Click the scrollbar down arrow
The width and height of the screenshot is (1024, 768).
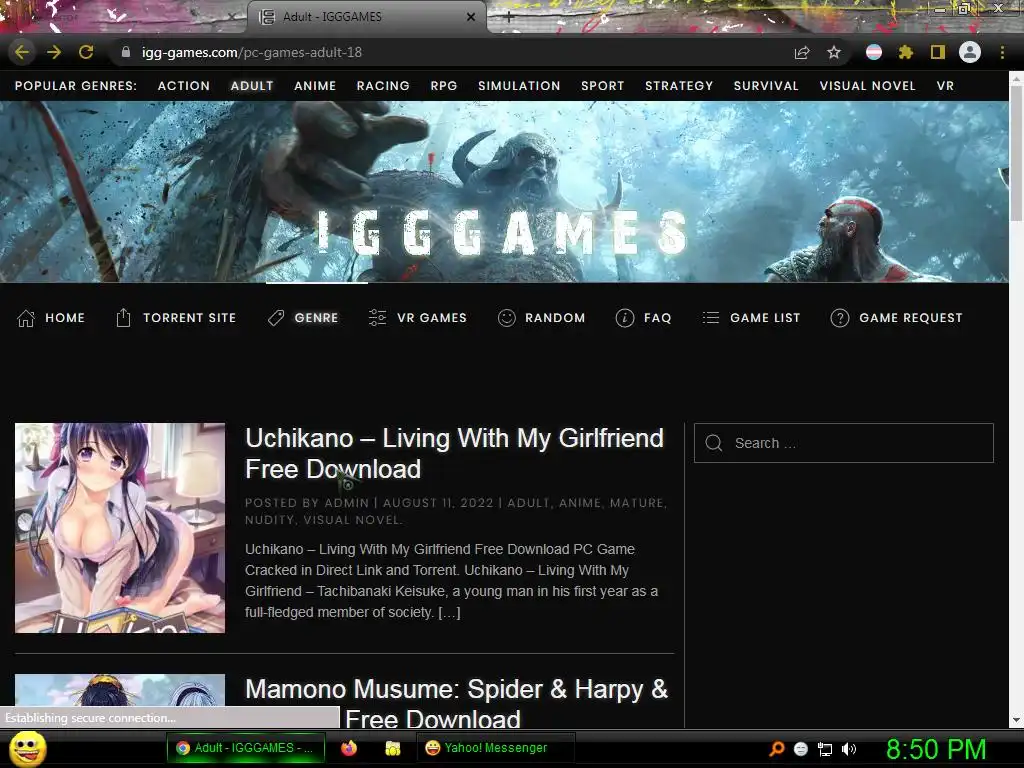point(1016,720)
